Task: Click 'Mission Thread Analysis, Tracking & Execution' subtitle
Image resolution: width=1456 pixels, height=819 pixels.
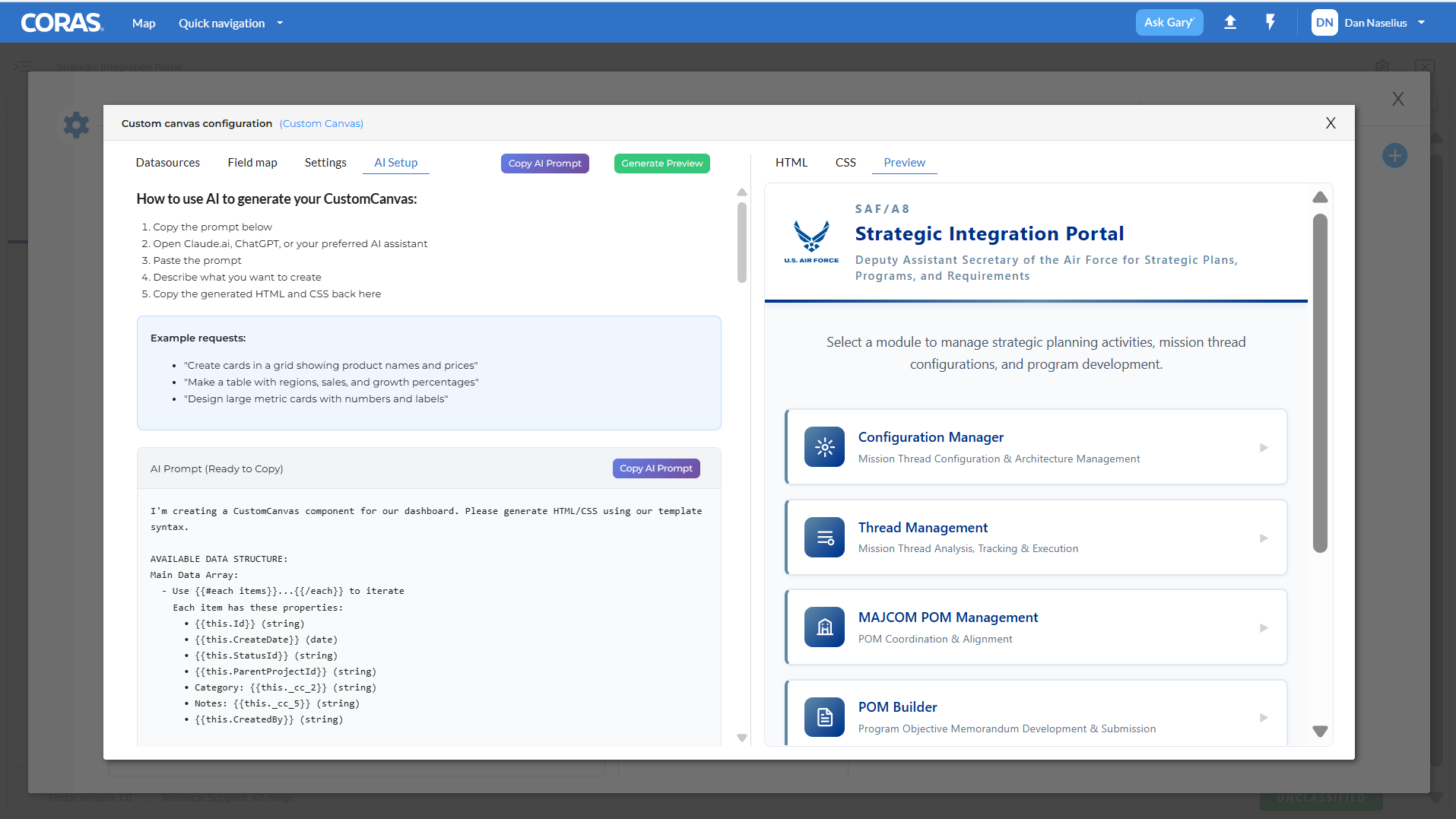Action: (x=968, y=549)
